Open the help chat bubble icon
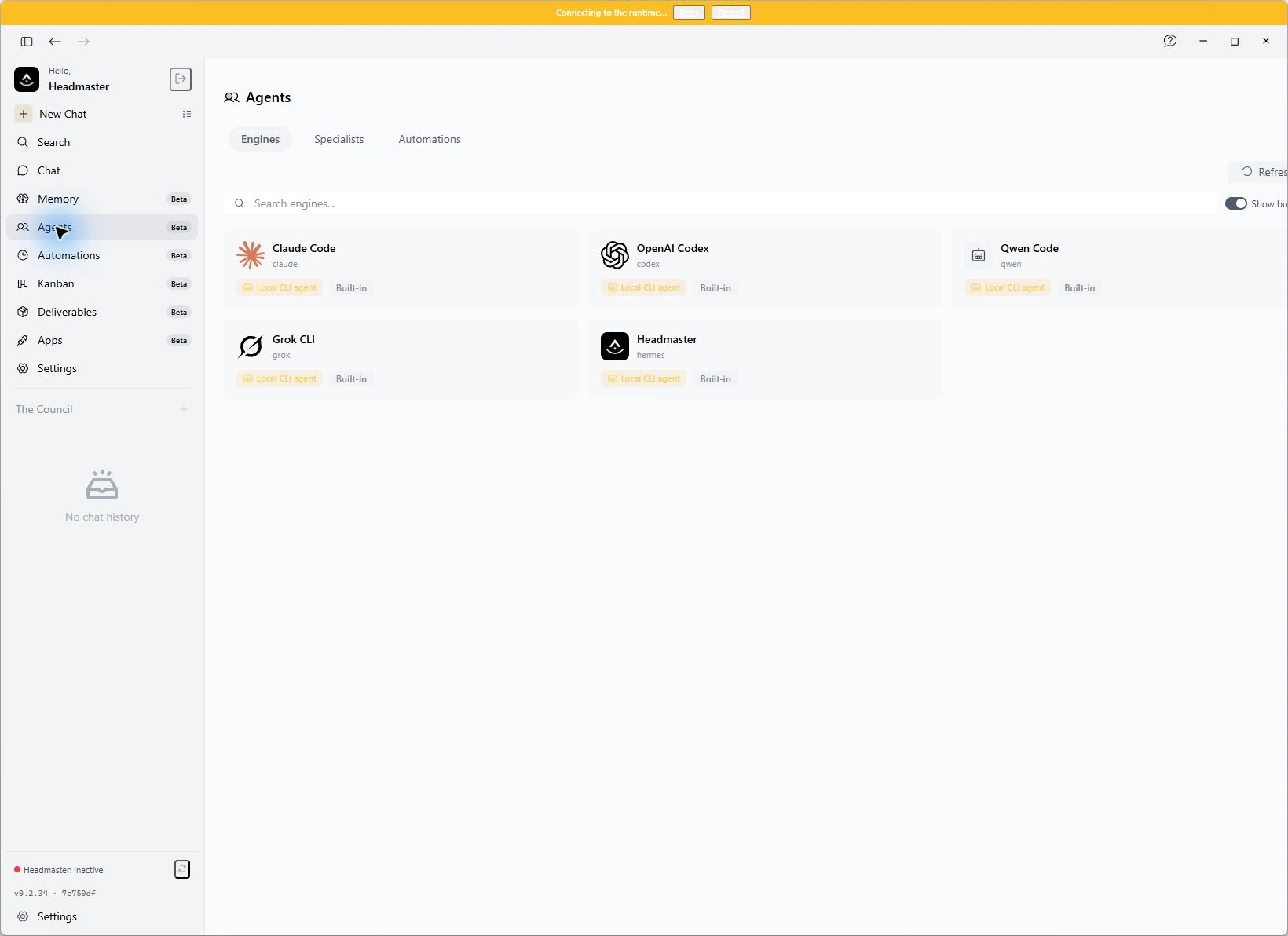 coord(1170,41)
